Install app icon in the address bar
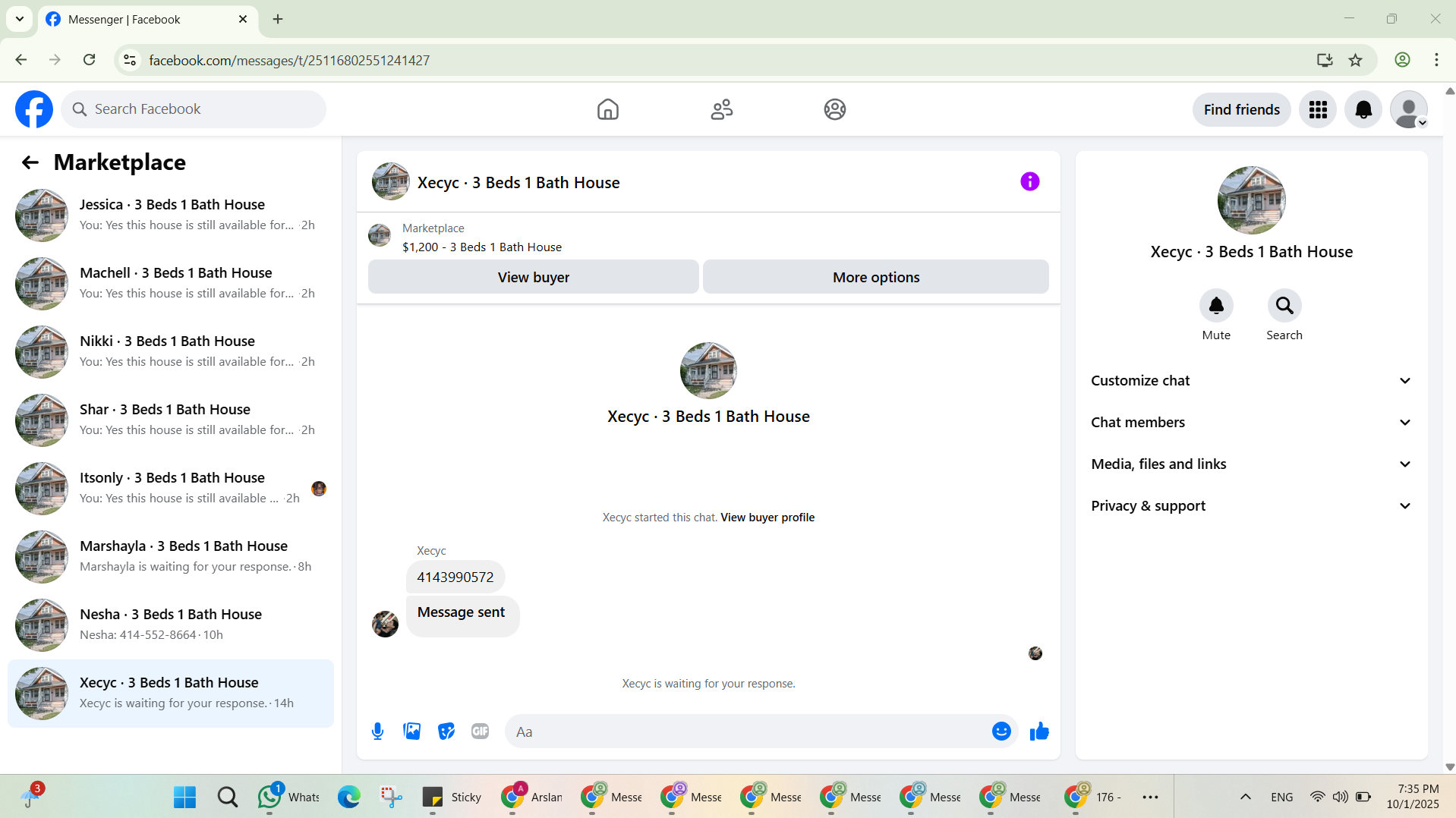Viewport: 1456px width, 818px height. point(1325,60)
